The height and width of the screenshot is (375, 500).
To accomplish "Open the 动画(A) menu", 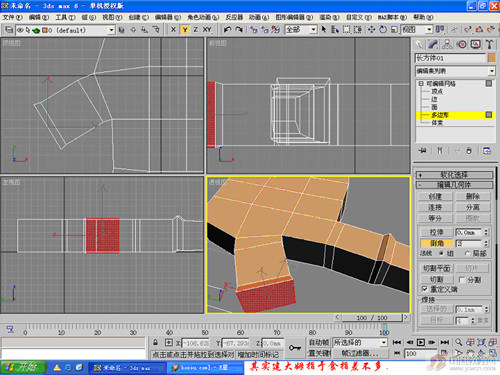I will tap(259, 17).
